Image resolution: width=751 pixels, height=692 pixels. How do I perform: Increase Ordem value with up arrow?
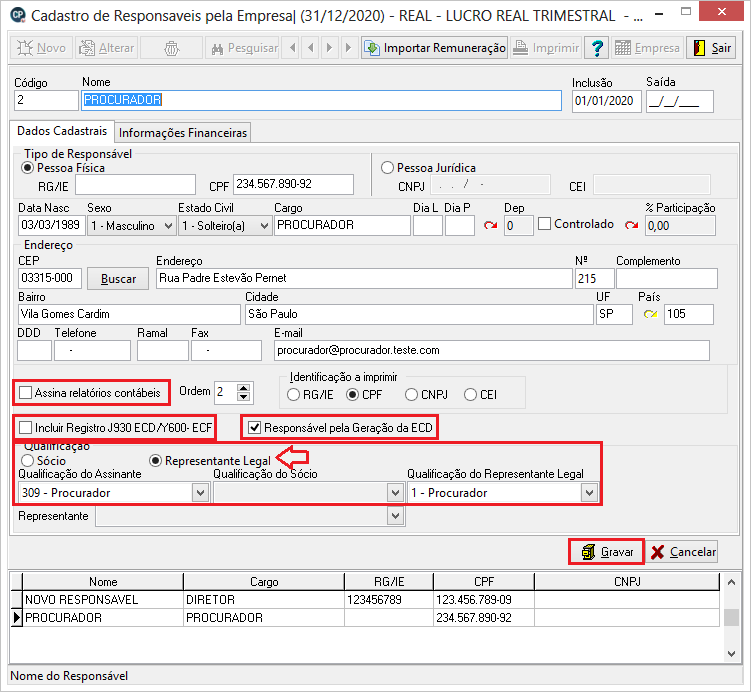pos(243,388)
